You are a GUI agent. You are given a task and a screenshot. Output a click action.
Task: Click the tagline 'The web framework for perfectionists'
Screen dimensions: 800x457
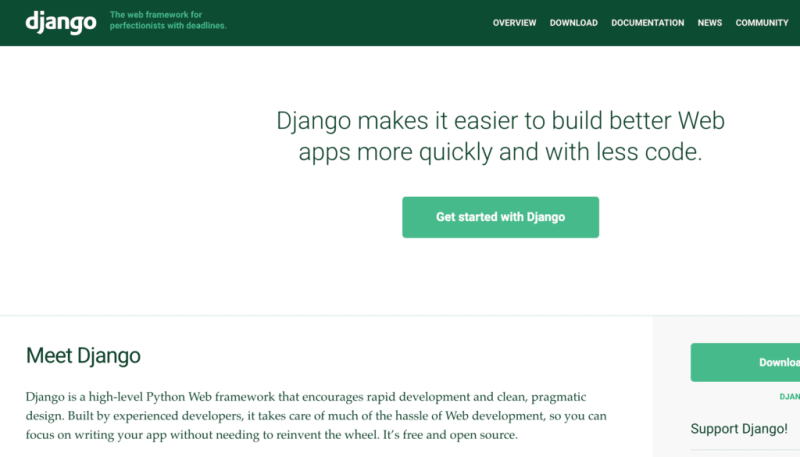point(168,20)
